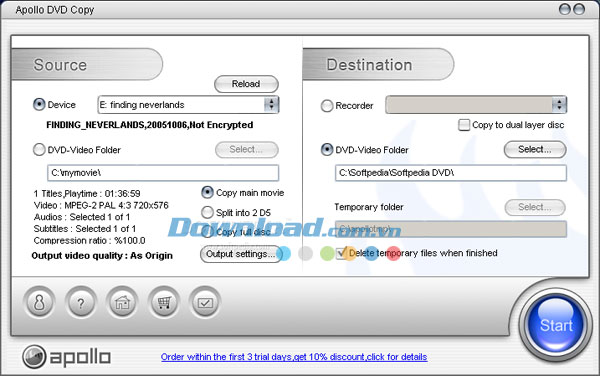
Task: Choose DVD-Video Folder as source
Action: 39,150
